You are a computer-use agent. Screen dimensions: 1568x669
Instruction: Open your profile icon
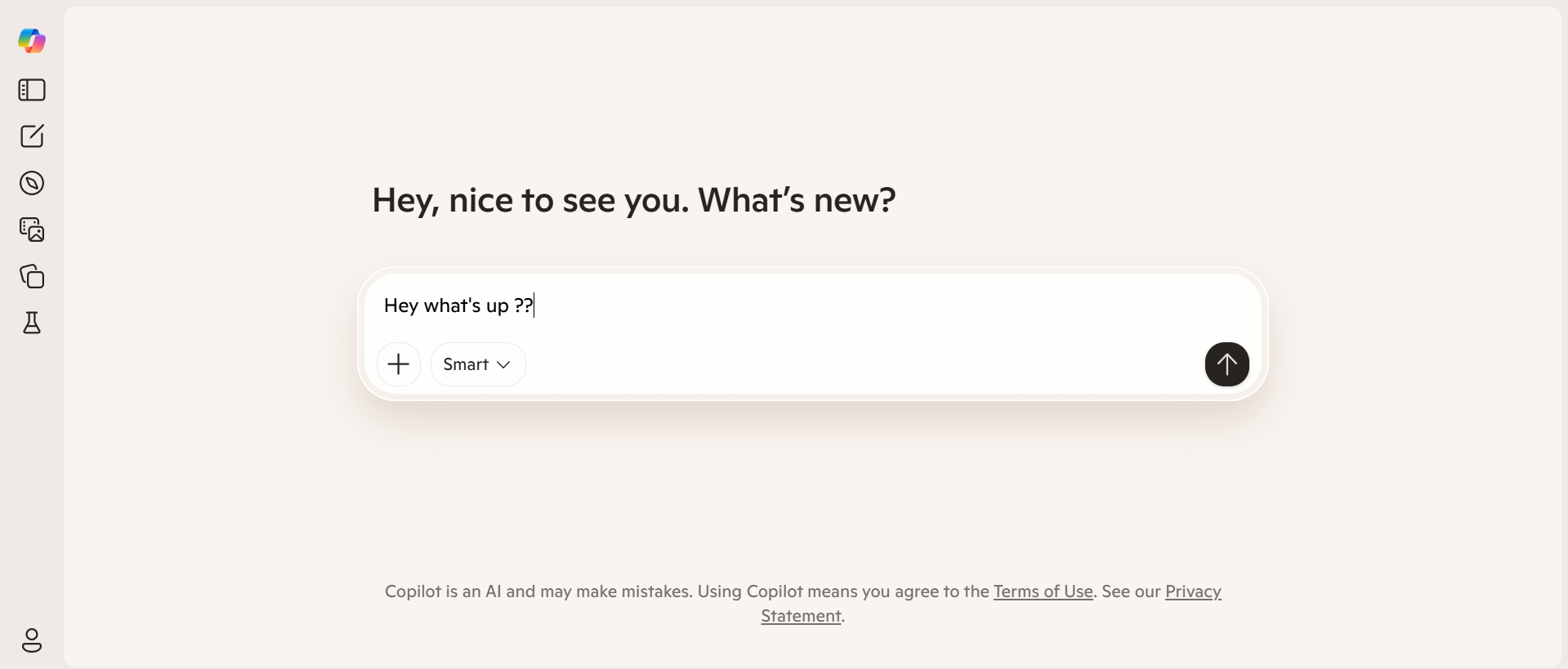(x=32, y=641)
